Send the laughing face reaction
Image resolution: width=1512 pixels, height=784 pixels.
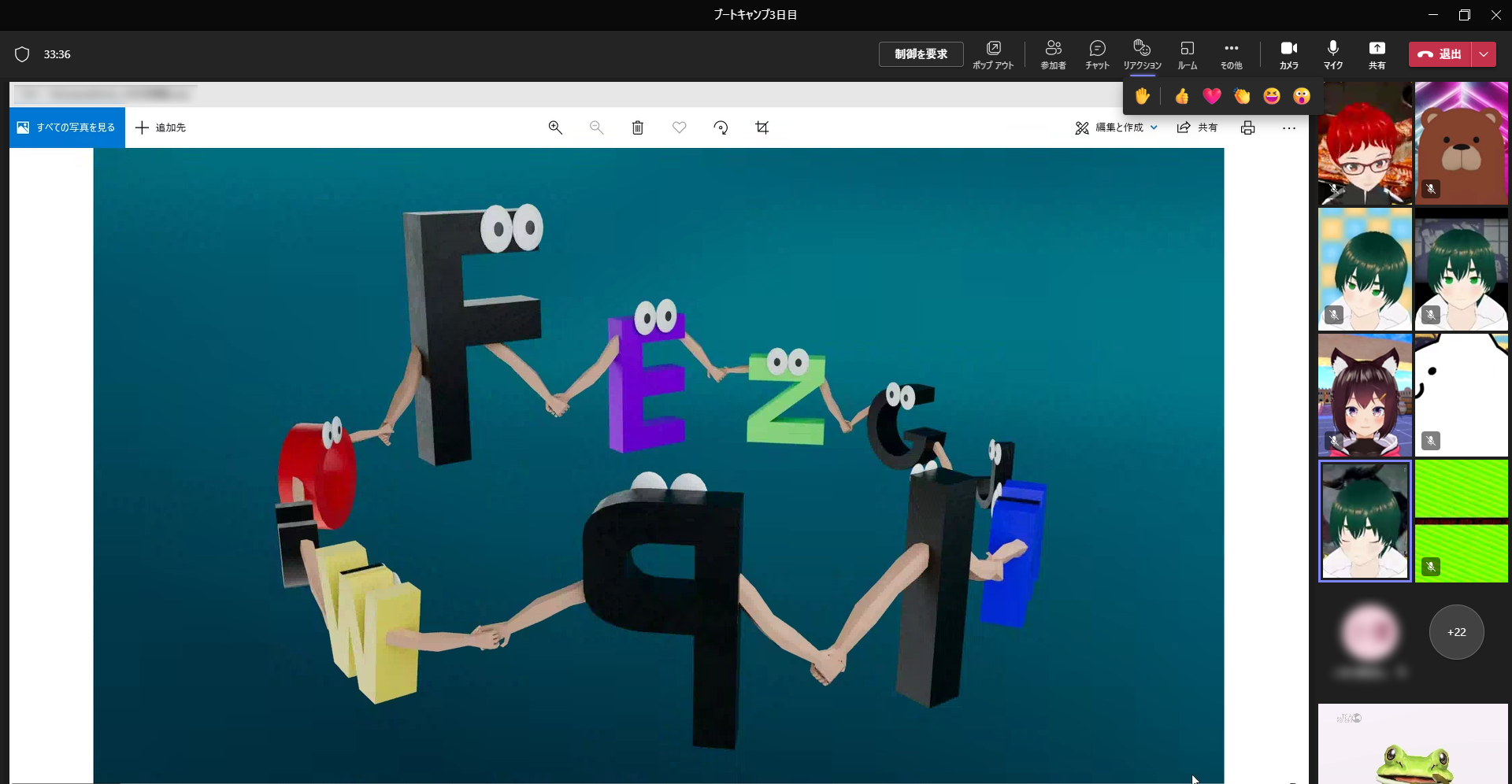click(1272, 96)
